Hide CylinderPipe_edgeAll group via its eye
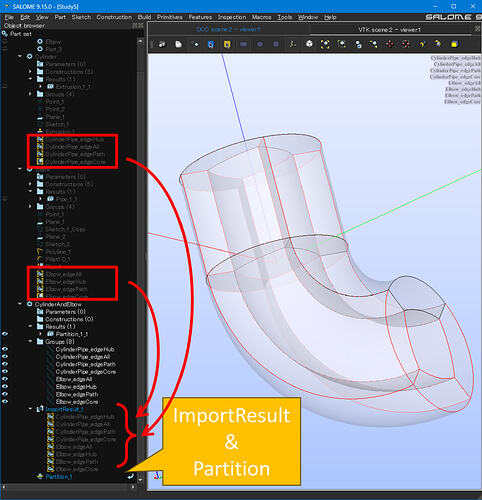482x500 pixels. click(5, 357)
